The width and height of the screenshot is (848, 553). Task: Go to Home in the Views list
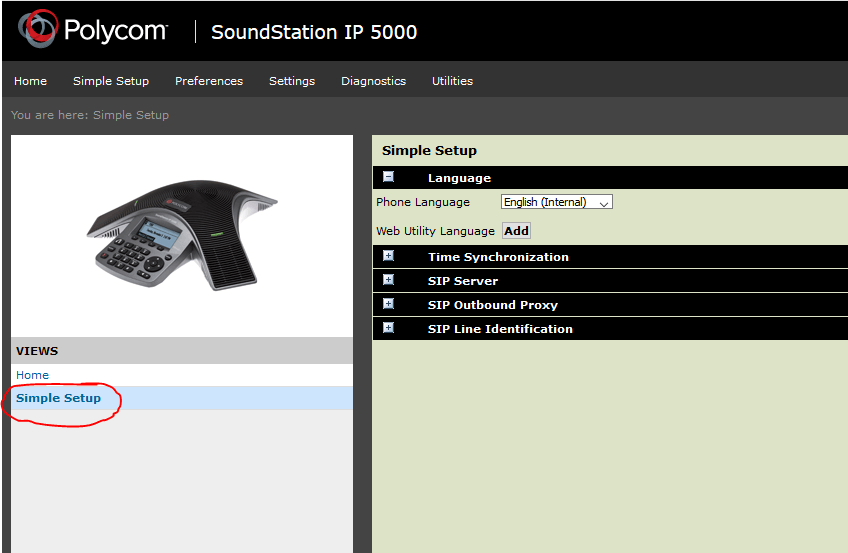[32, 375]
